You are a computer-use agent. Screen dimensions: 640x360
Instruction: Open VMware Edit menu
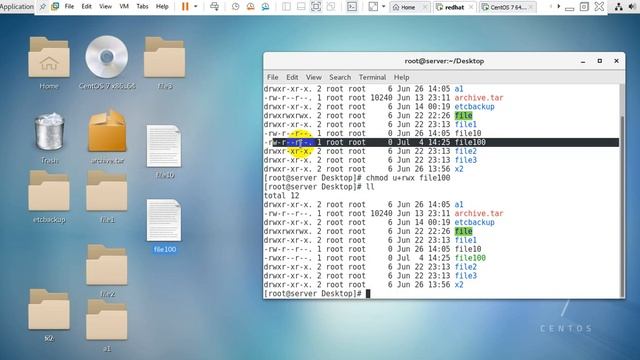tap(87, 7)
